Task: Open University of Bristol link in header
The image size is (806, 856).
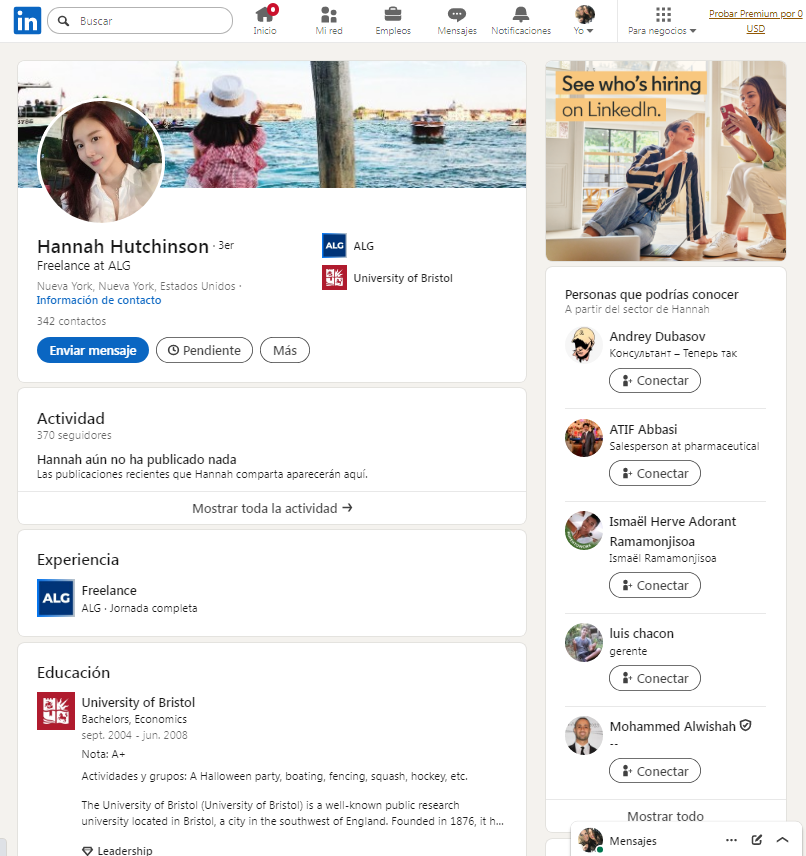Action: 403,278
